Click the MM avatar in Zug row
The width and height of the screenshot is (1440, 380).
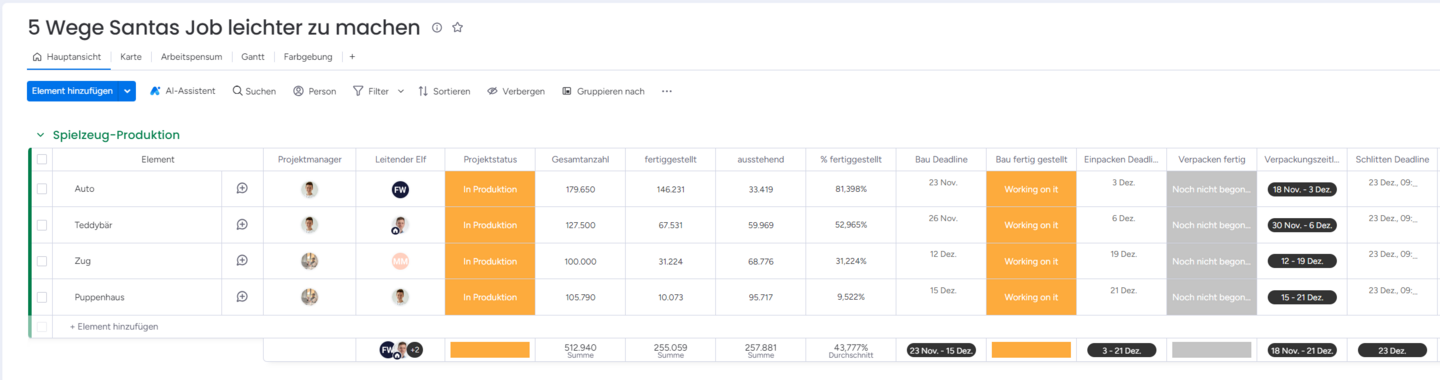click(x=400, y=261)
